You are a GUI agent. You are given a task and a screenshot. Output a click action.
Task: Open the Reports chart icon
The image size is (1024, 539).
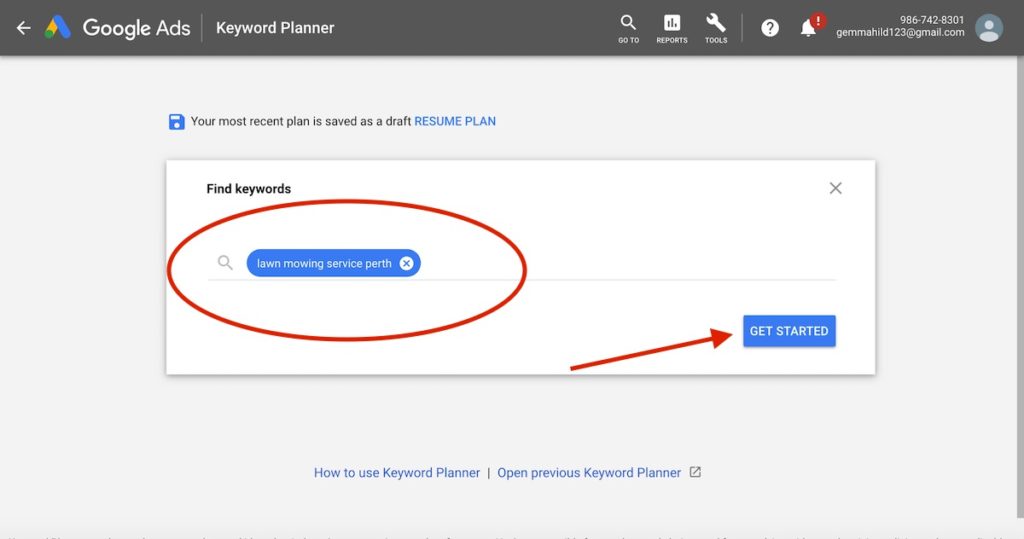672,29
